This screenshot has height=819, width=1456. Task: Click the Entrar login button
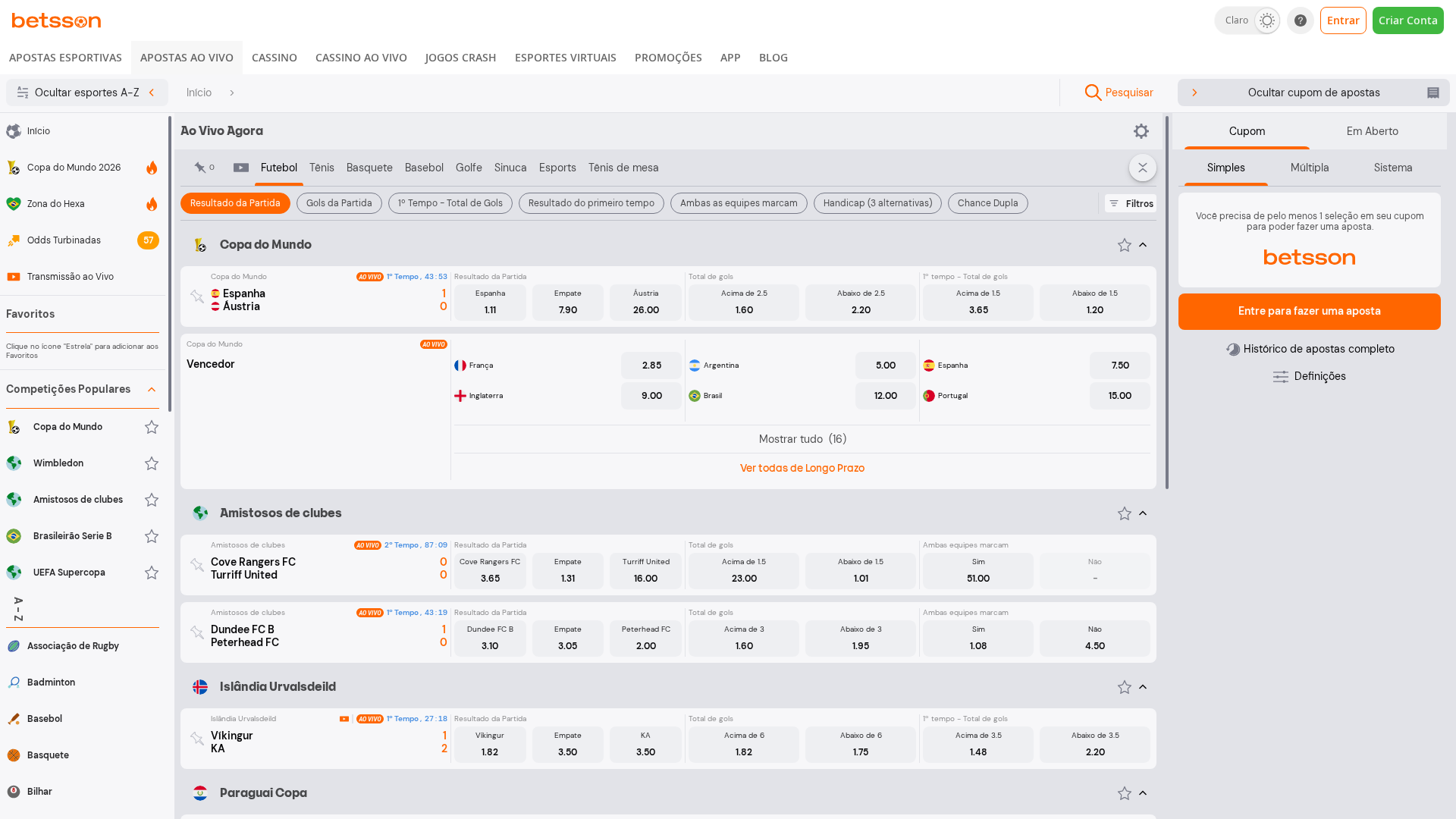[1343, 20]
